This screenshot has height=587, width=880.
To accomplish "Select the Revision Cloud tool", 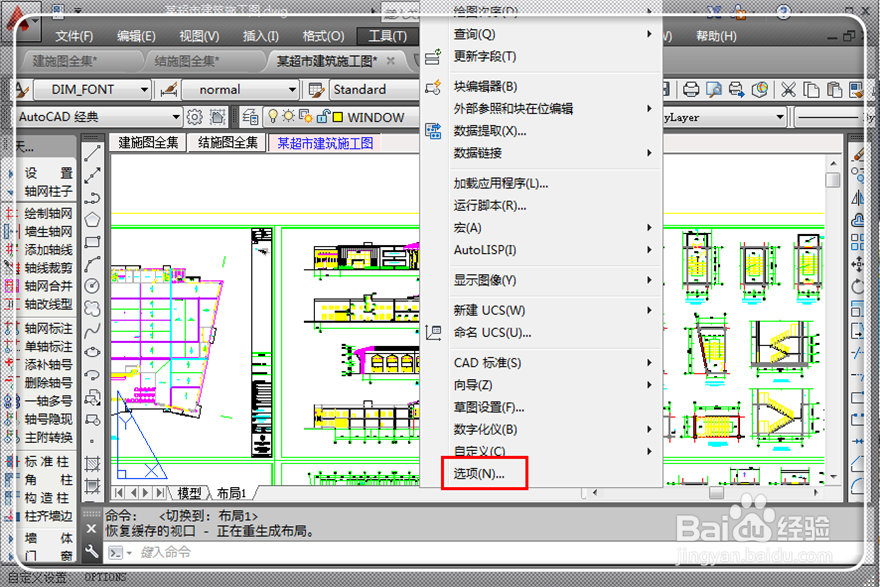I will pos(93,308).
